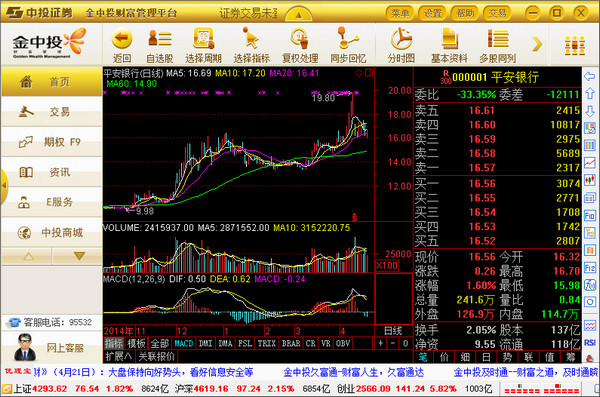Click the plus zoom control beside 日线
The width and height of the screenshot is (600, 397).
point(380,343)
